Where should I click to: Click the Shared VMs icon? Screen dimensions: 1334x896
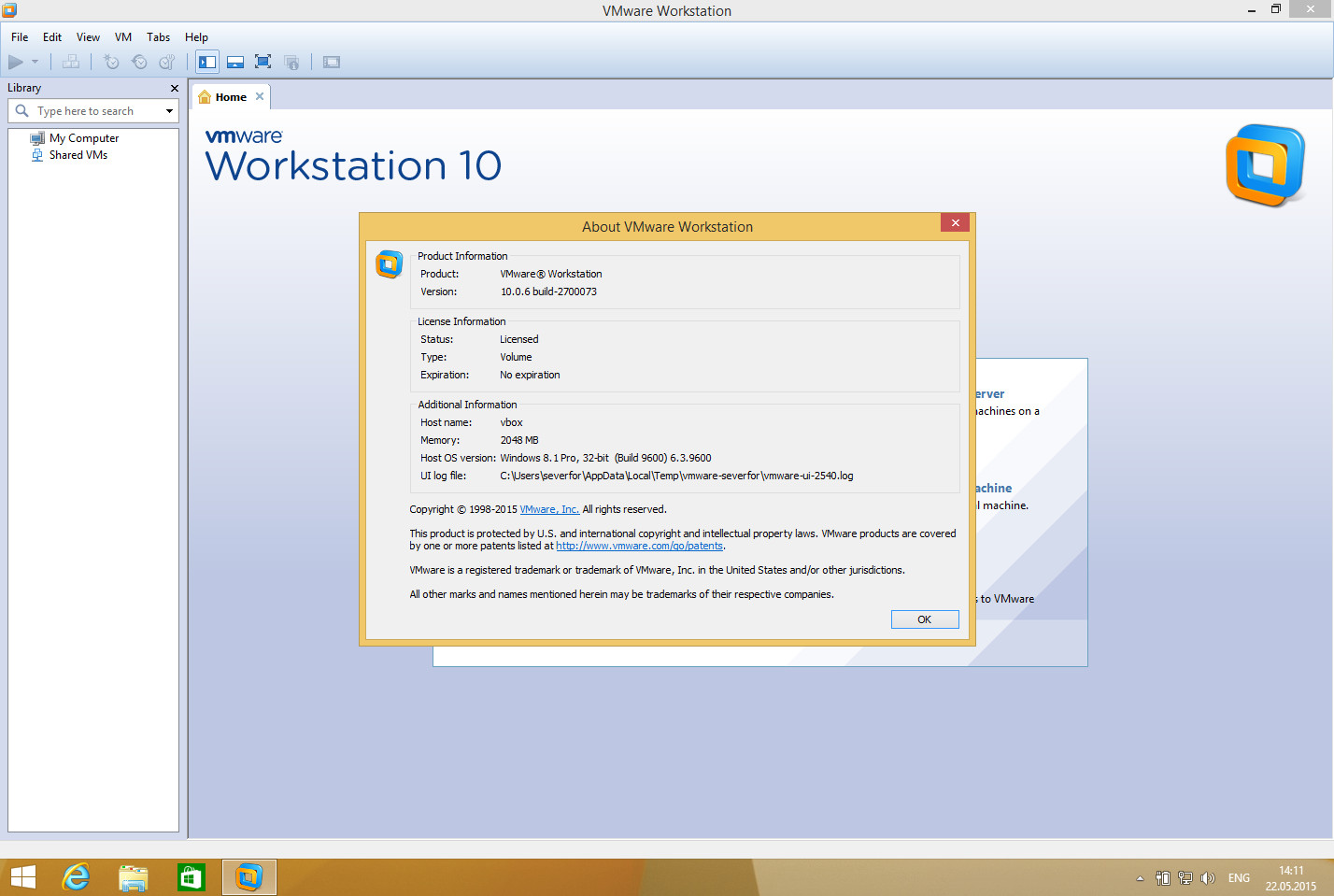(x=37, y=155)
